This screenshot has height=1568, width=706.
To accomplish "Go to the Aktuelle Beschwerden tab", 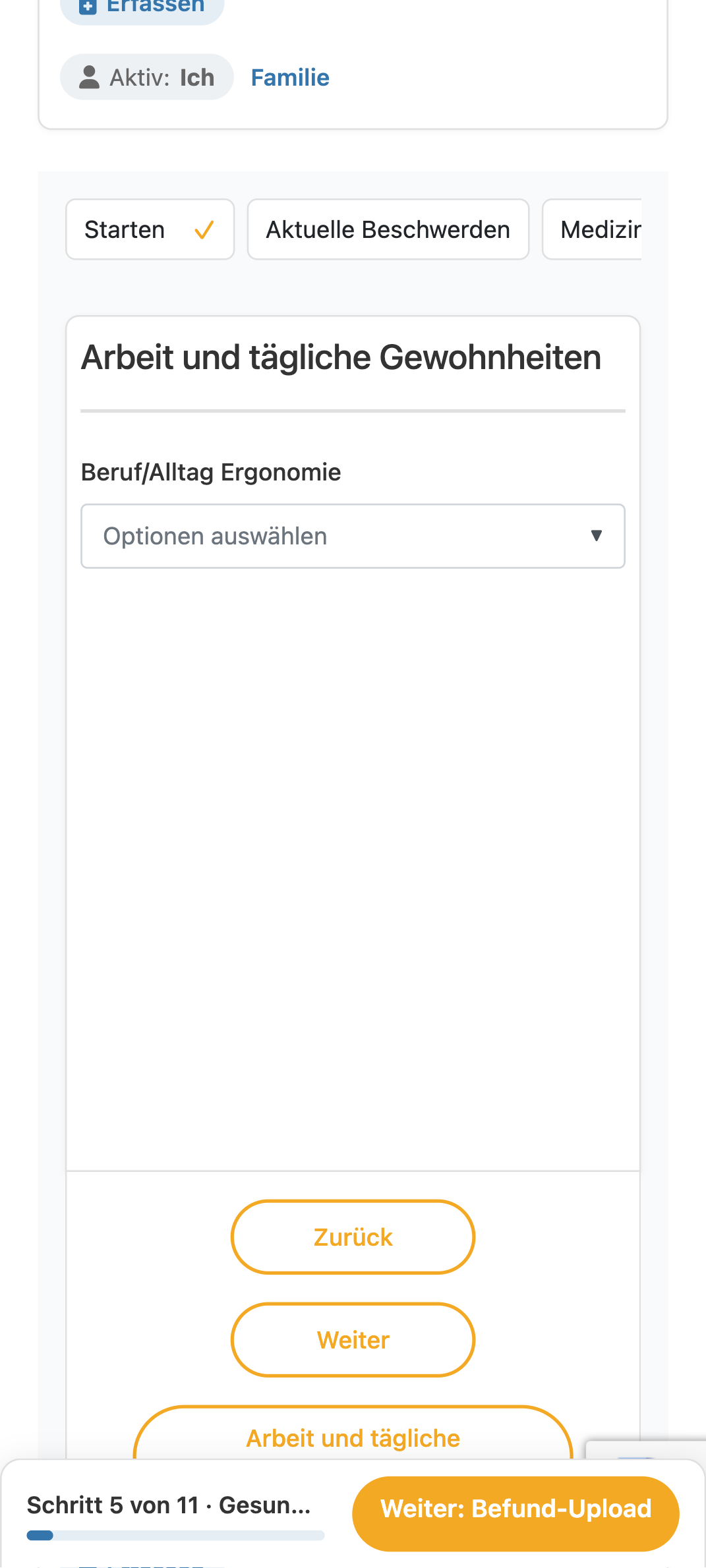I will [388, 229].
